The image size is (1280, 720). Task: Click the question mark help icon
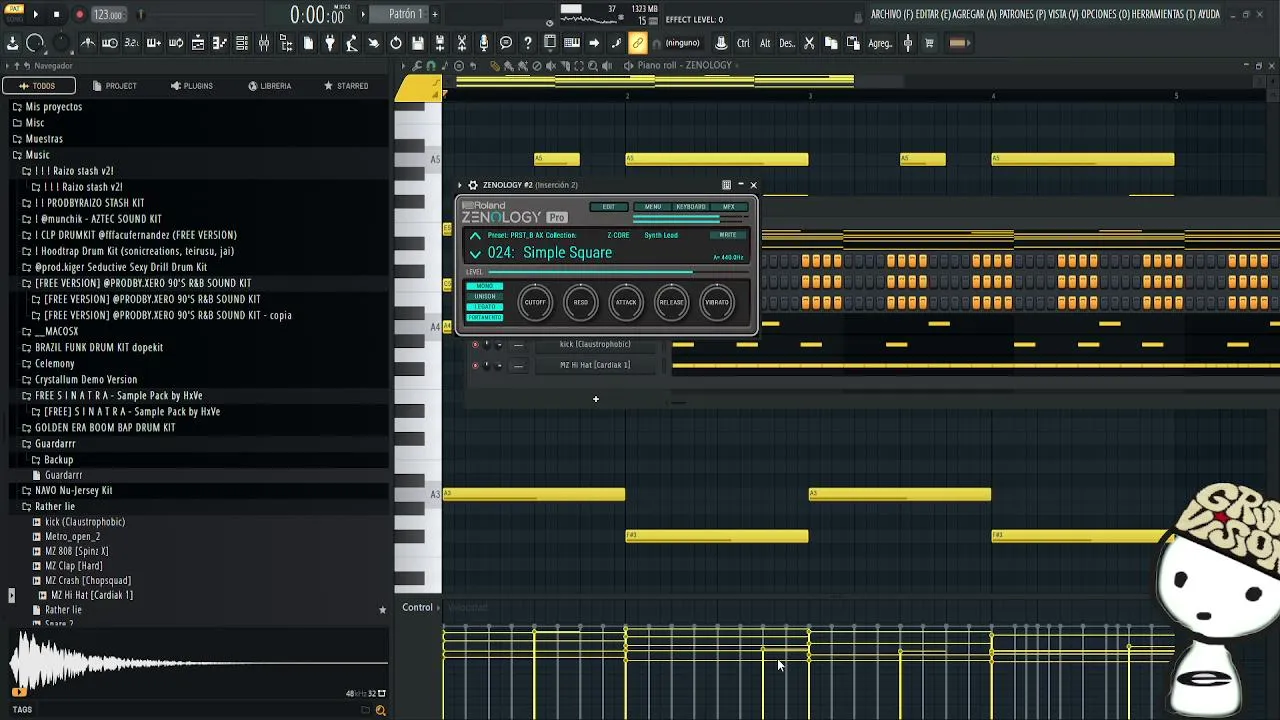click(528, 43)
